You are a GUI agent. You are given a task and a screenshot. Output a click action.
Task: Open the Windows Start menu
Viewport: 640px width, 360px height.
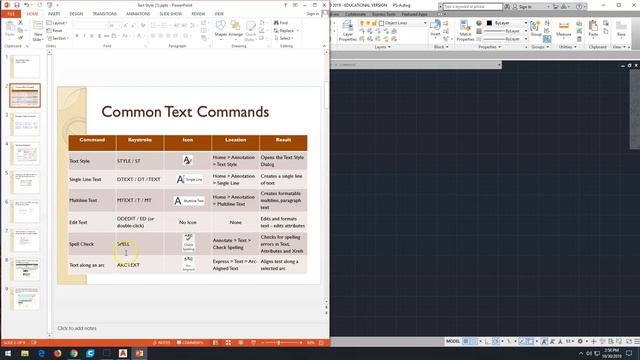click(x=8, y=353)
